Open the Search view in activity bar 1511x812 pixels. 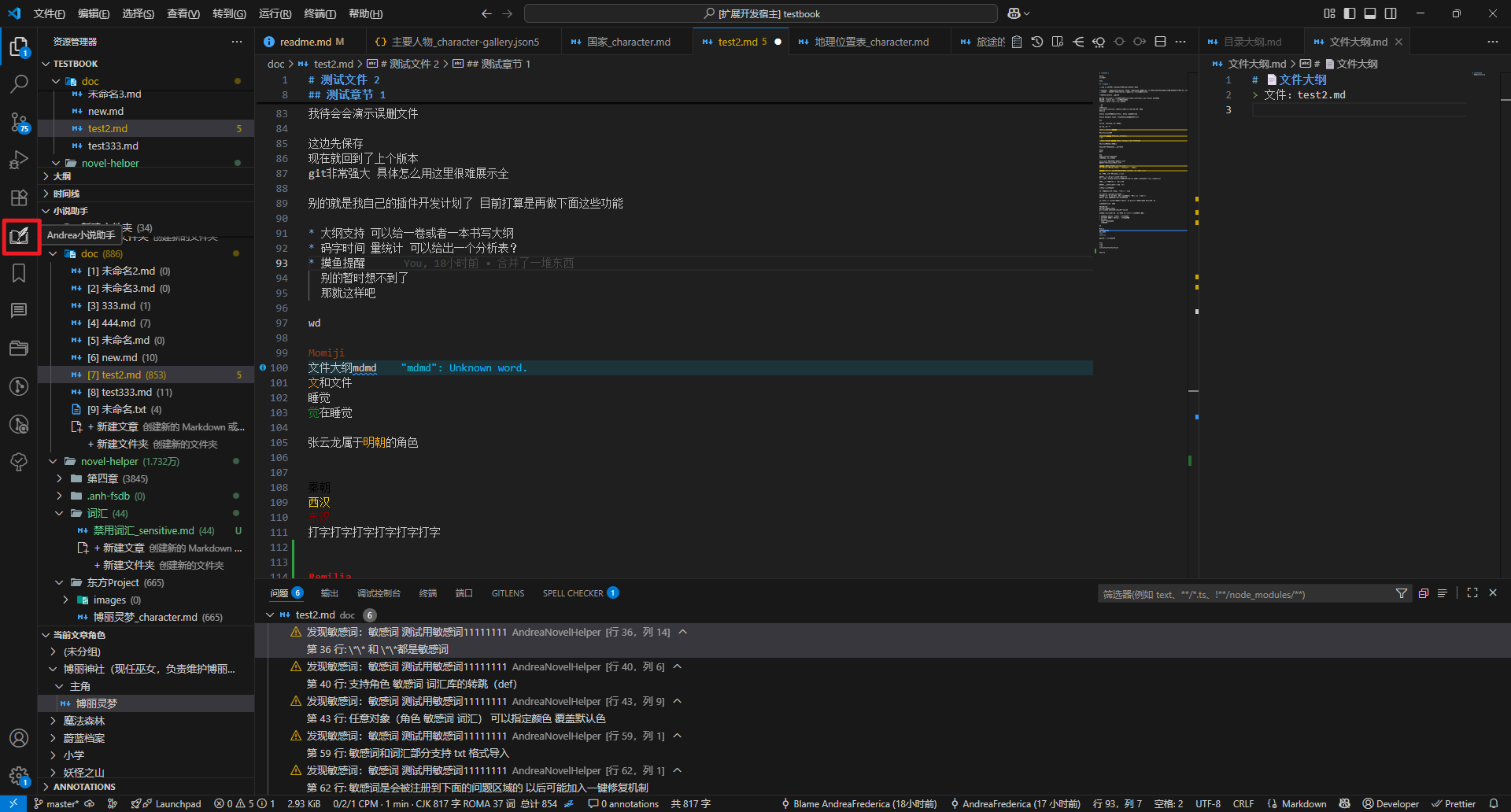tap(19, 83)
